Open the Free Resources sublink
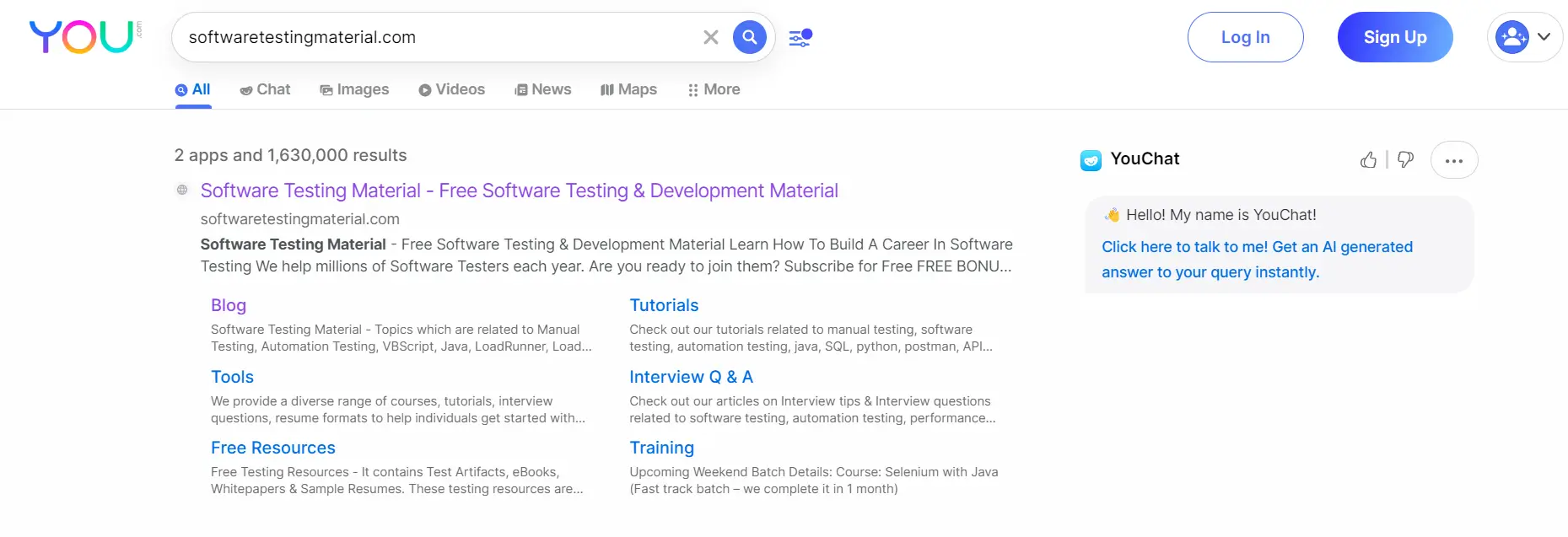 (273, 448)
